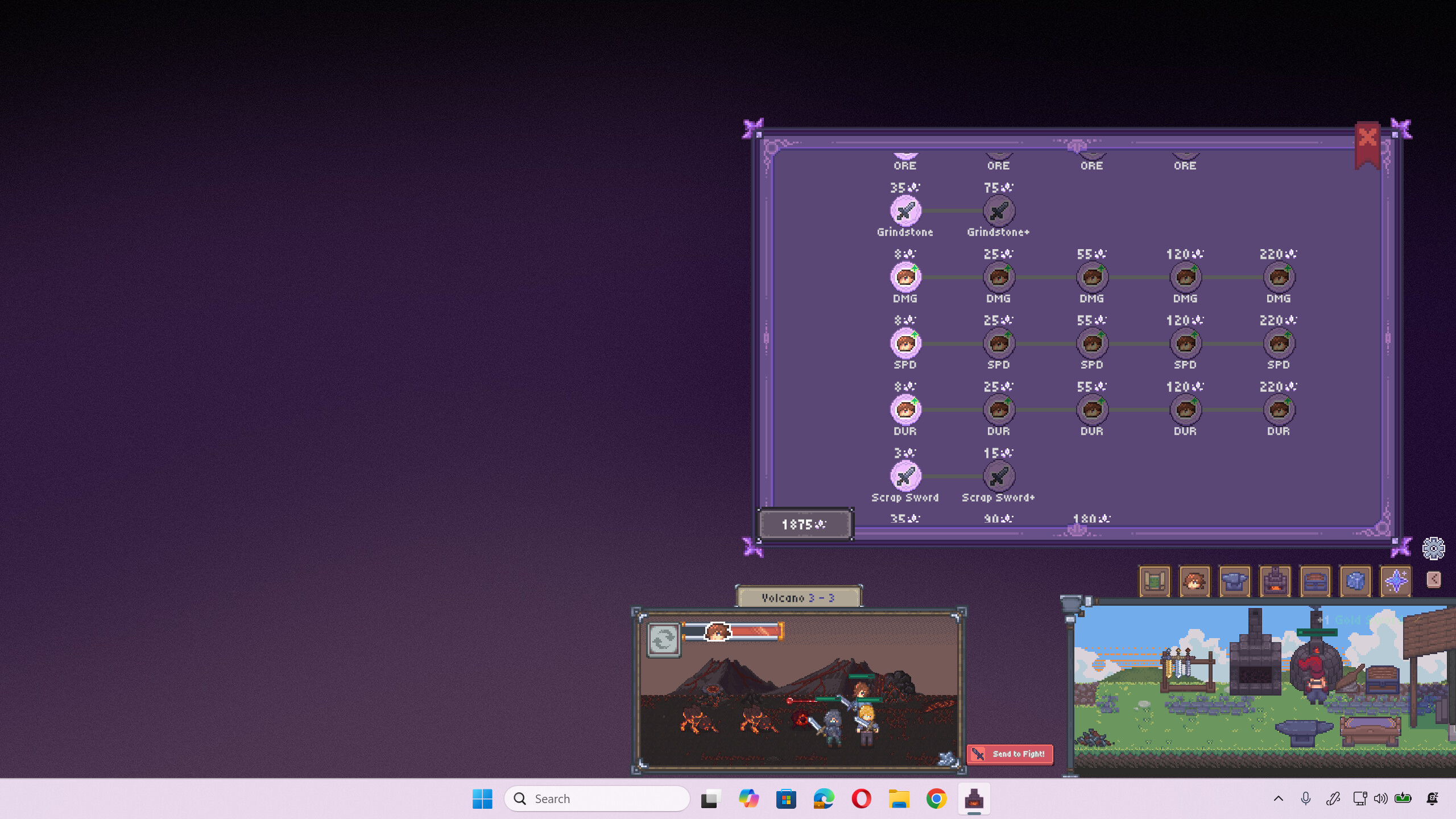Purchase the 55-cost DUR upgrade
This screenshot has width=1456, height=819.
[x=1092, y=409]
